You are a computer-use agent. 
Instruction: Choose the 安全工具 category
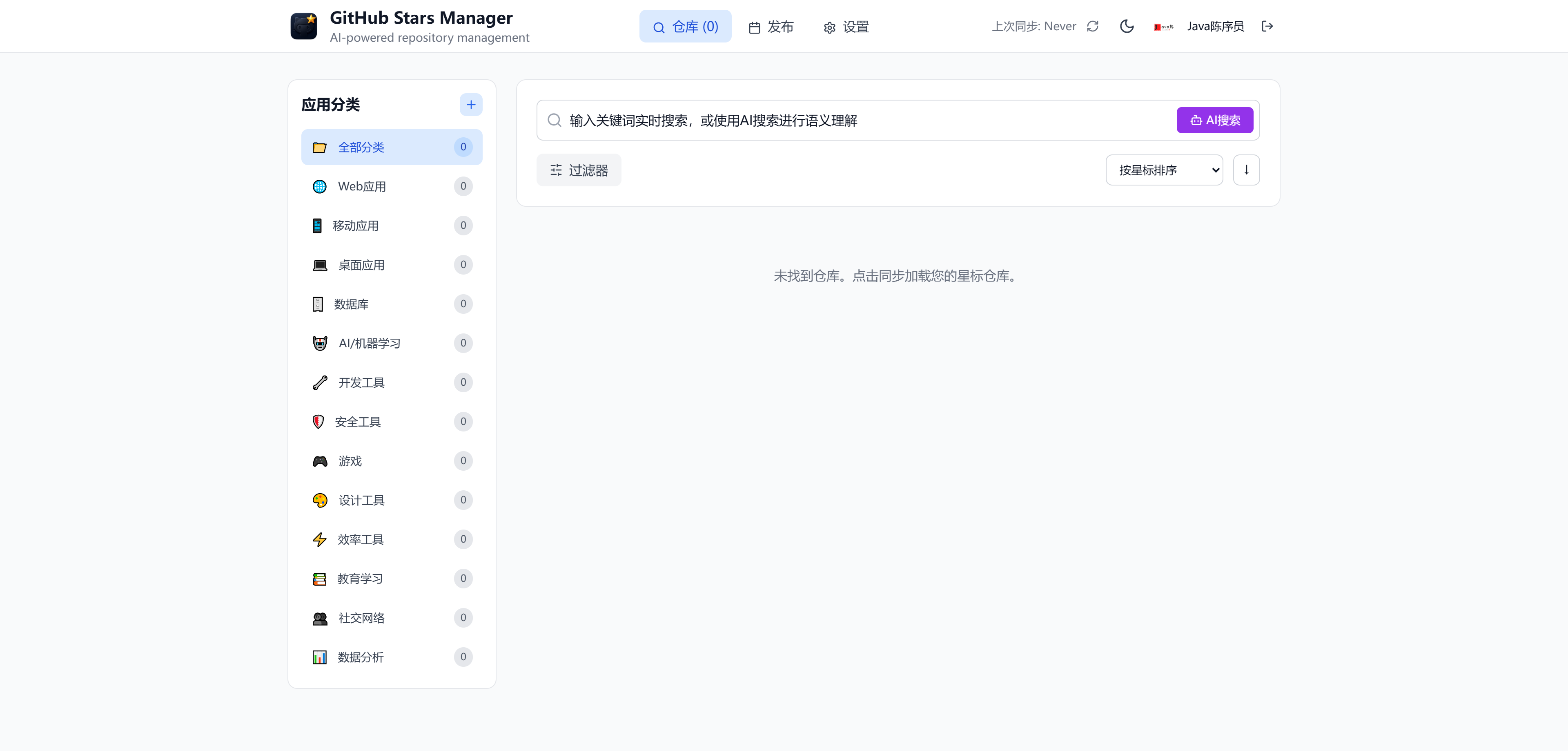point(392,422)
